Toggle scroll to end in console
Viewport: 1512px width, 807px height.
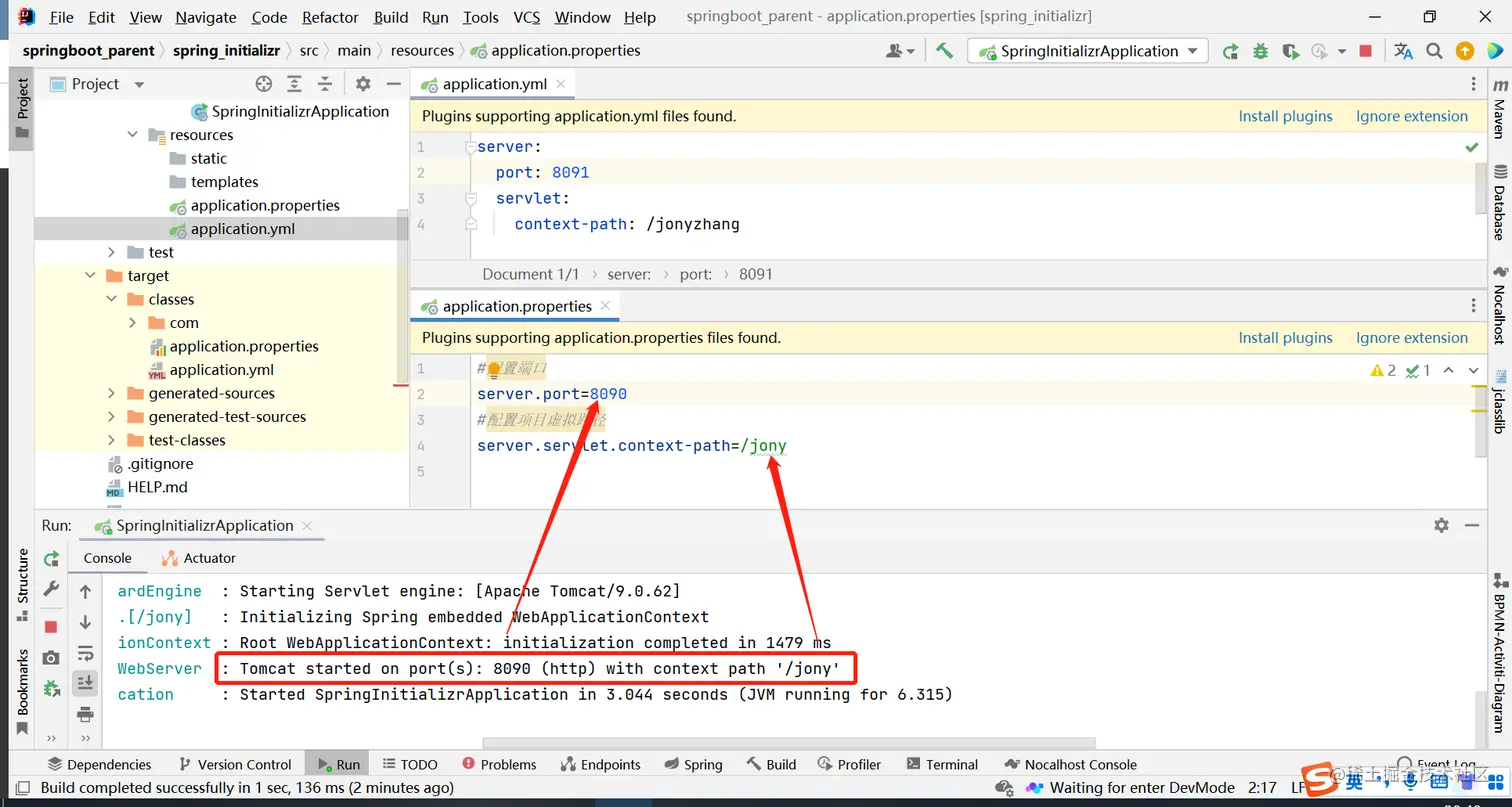[85, 683]
